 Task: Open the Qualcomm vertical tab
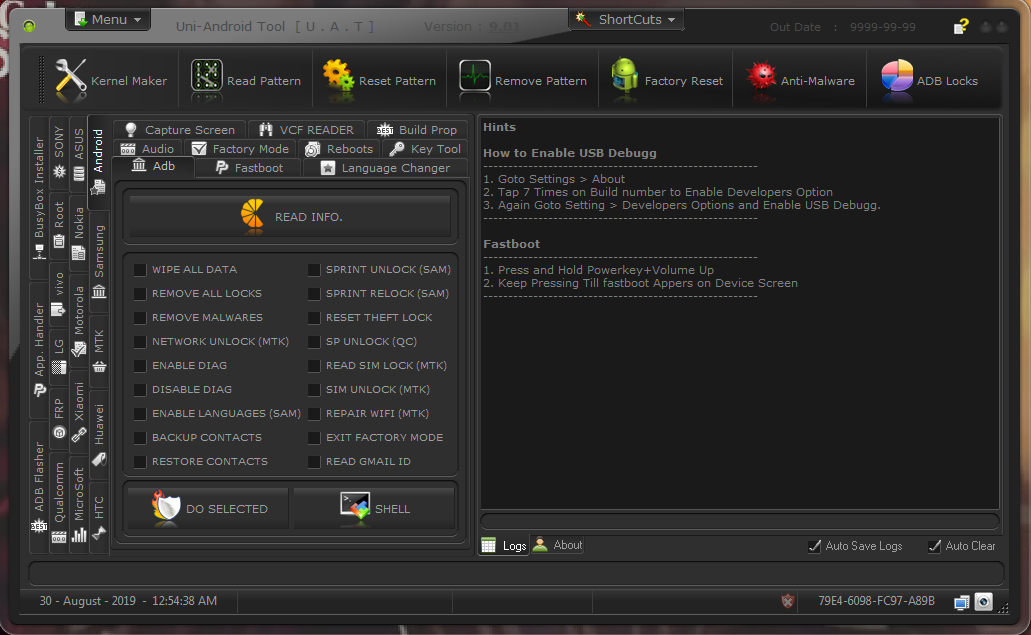tap(59, 503)
